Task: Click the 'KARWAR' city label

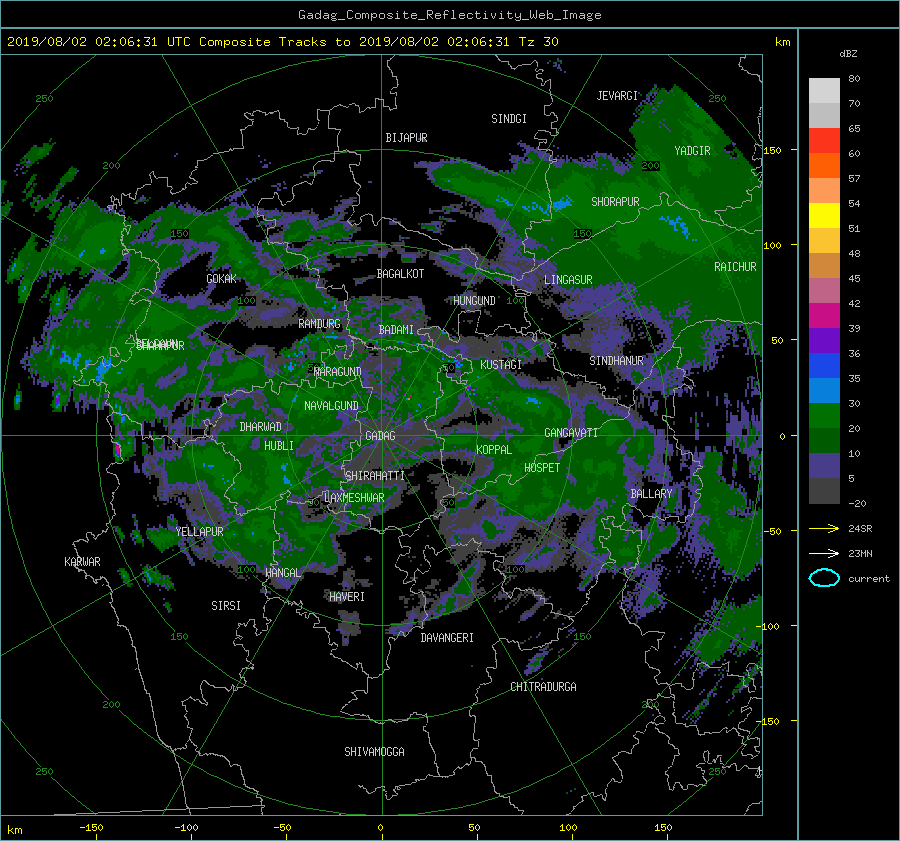Action: pos(82,561)
